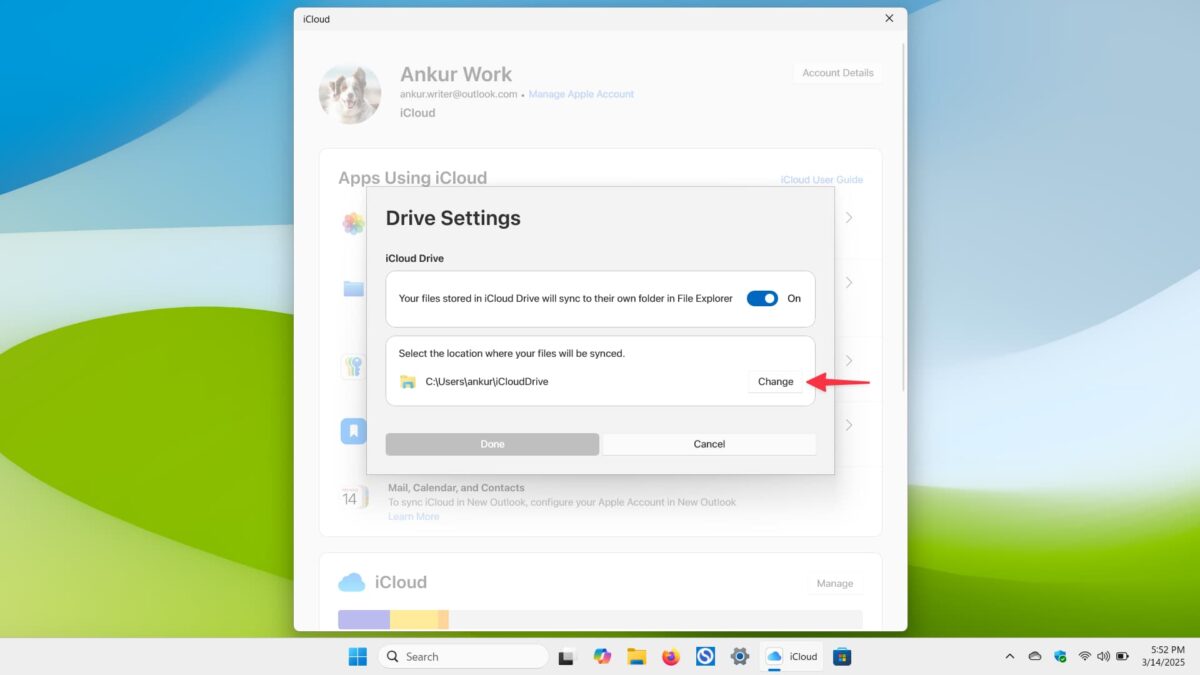Open the clock and date 5:52 PM
The width and height of the screenshot is (1200, 675).
tap(1166, 656)
